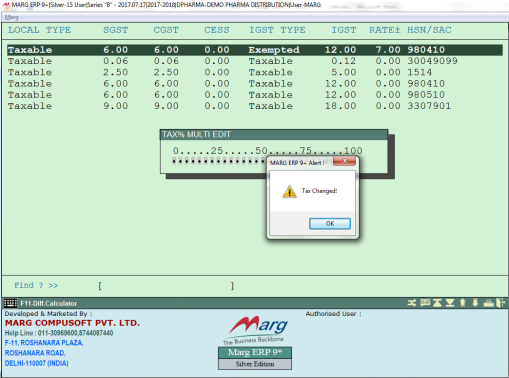509x378 pixels.
Task: Open the Marg menu
Action: tap(12, 17)
